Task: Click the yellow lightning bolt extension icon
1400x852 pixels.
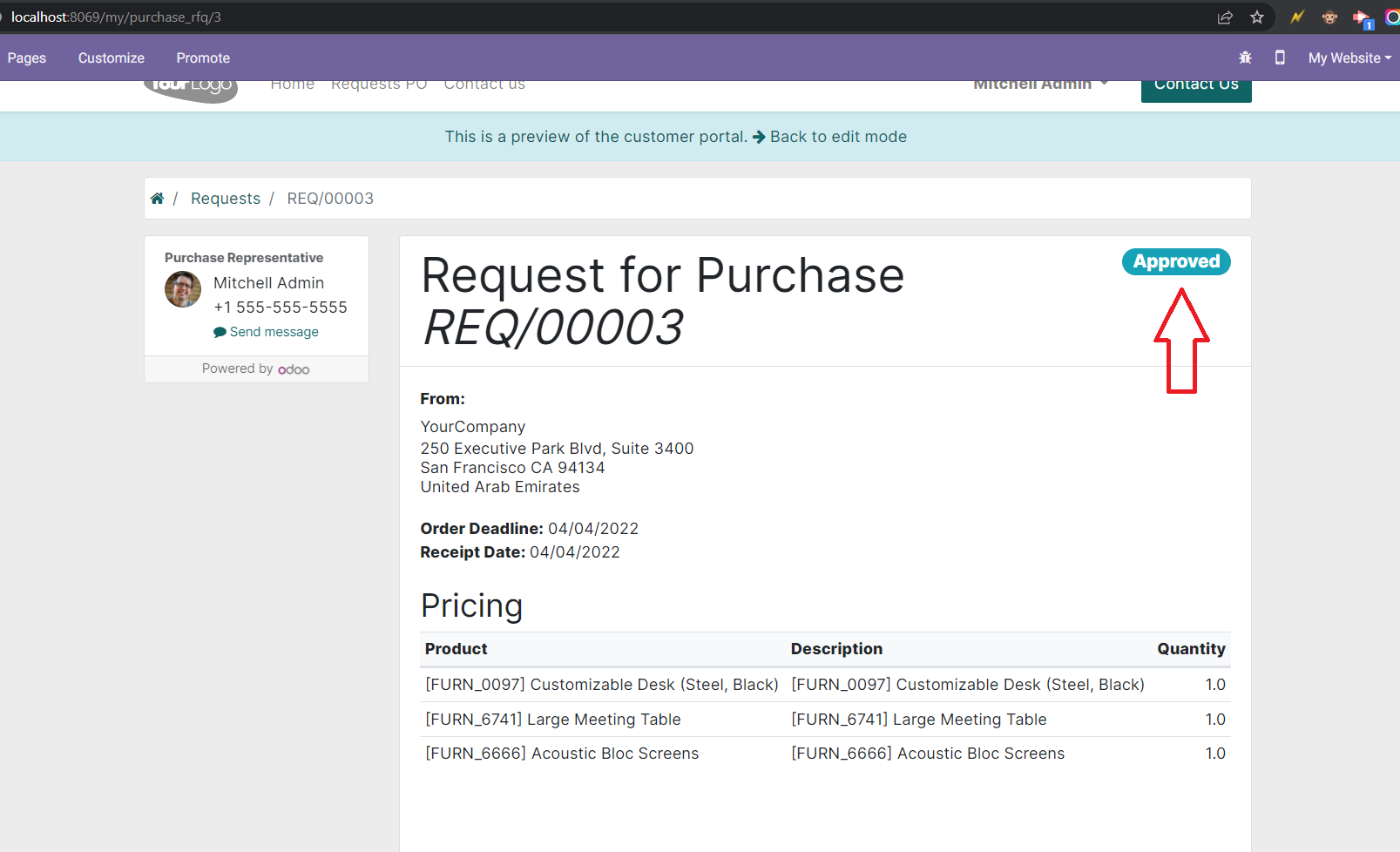Action: point(1297,17)
